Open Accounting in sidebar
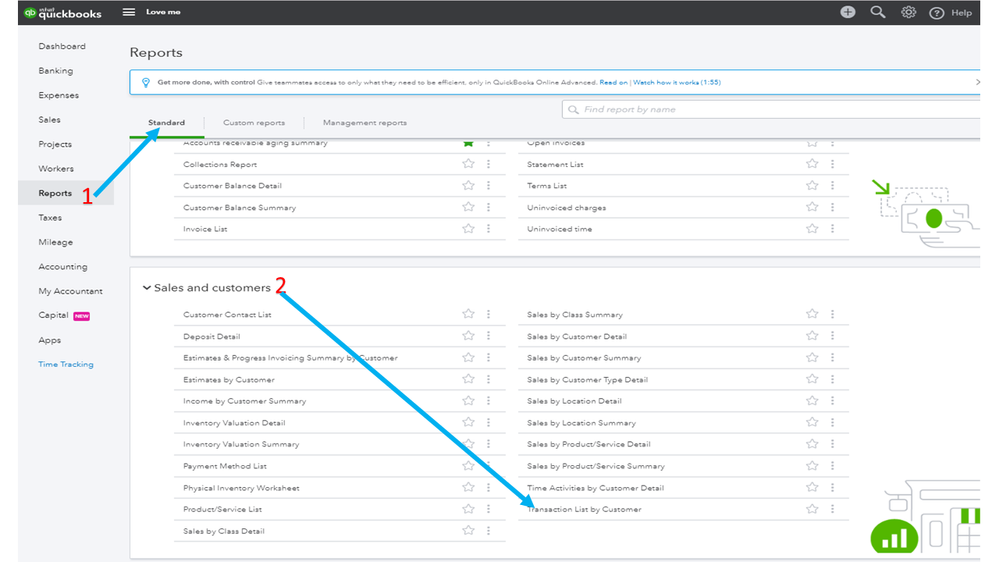 pos(62,267)
